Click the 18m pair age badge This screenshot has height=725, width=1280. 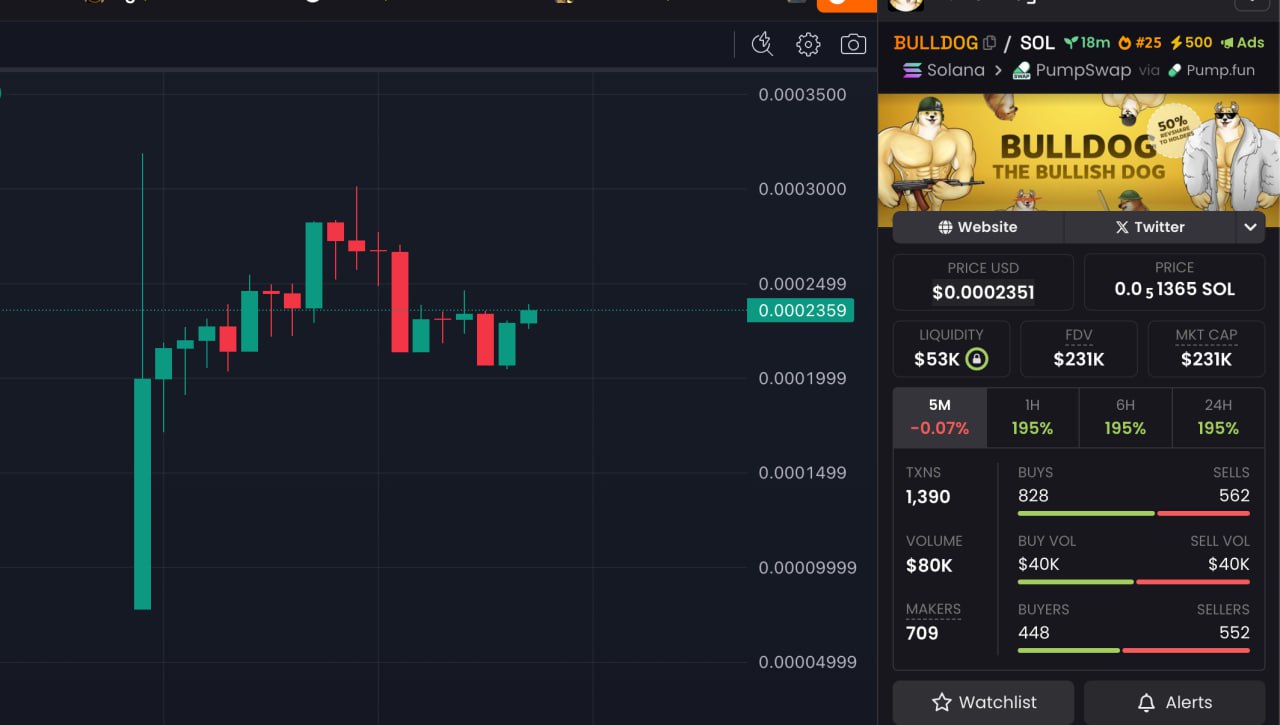[1087, 43]
